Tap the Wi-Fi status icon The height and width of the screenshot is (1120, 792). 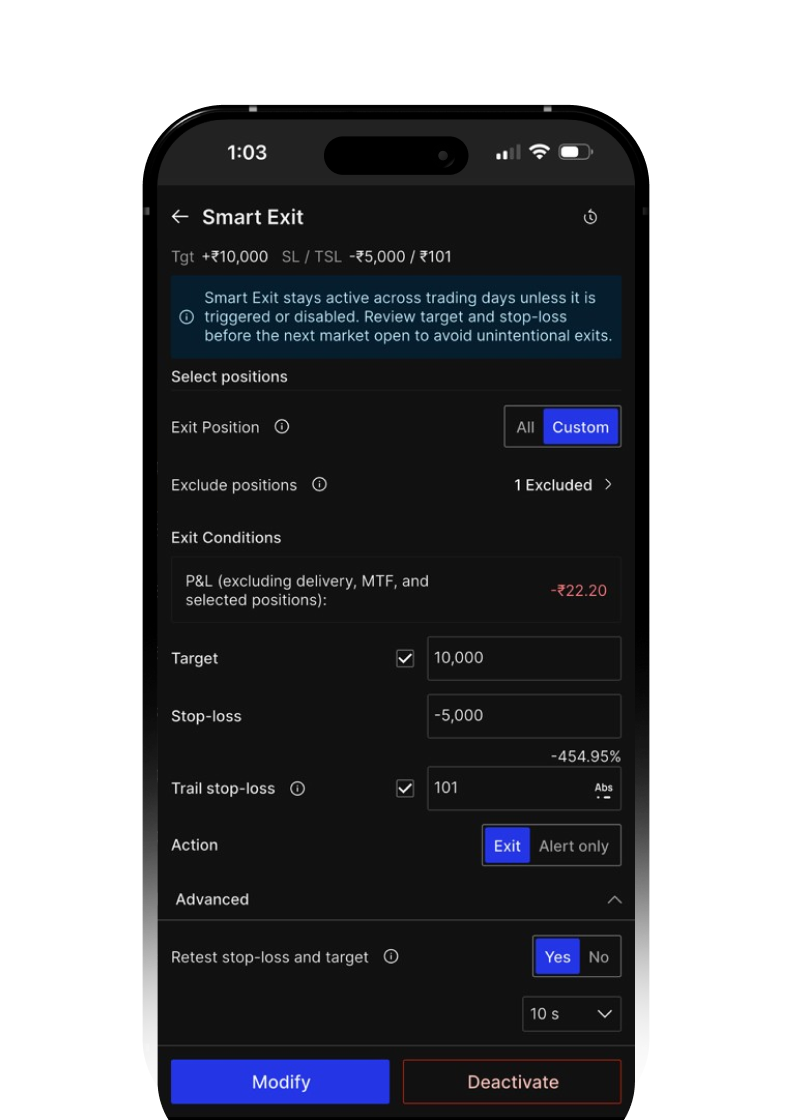pyautogui.click(x=539, y=151)
